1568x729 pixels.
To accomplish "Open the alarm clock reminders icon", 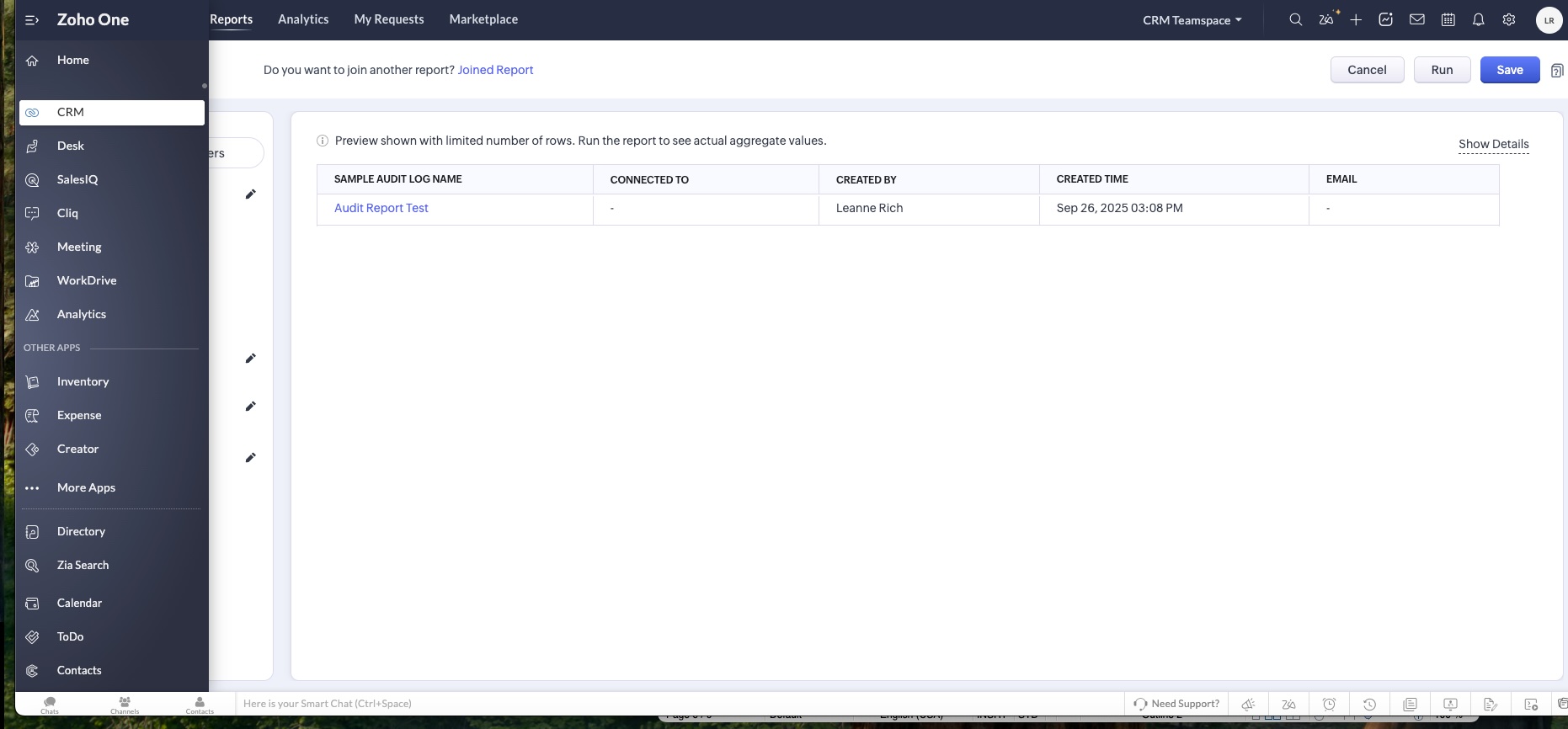I will pos(1330,704).
